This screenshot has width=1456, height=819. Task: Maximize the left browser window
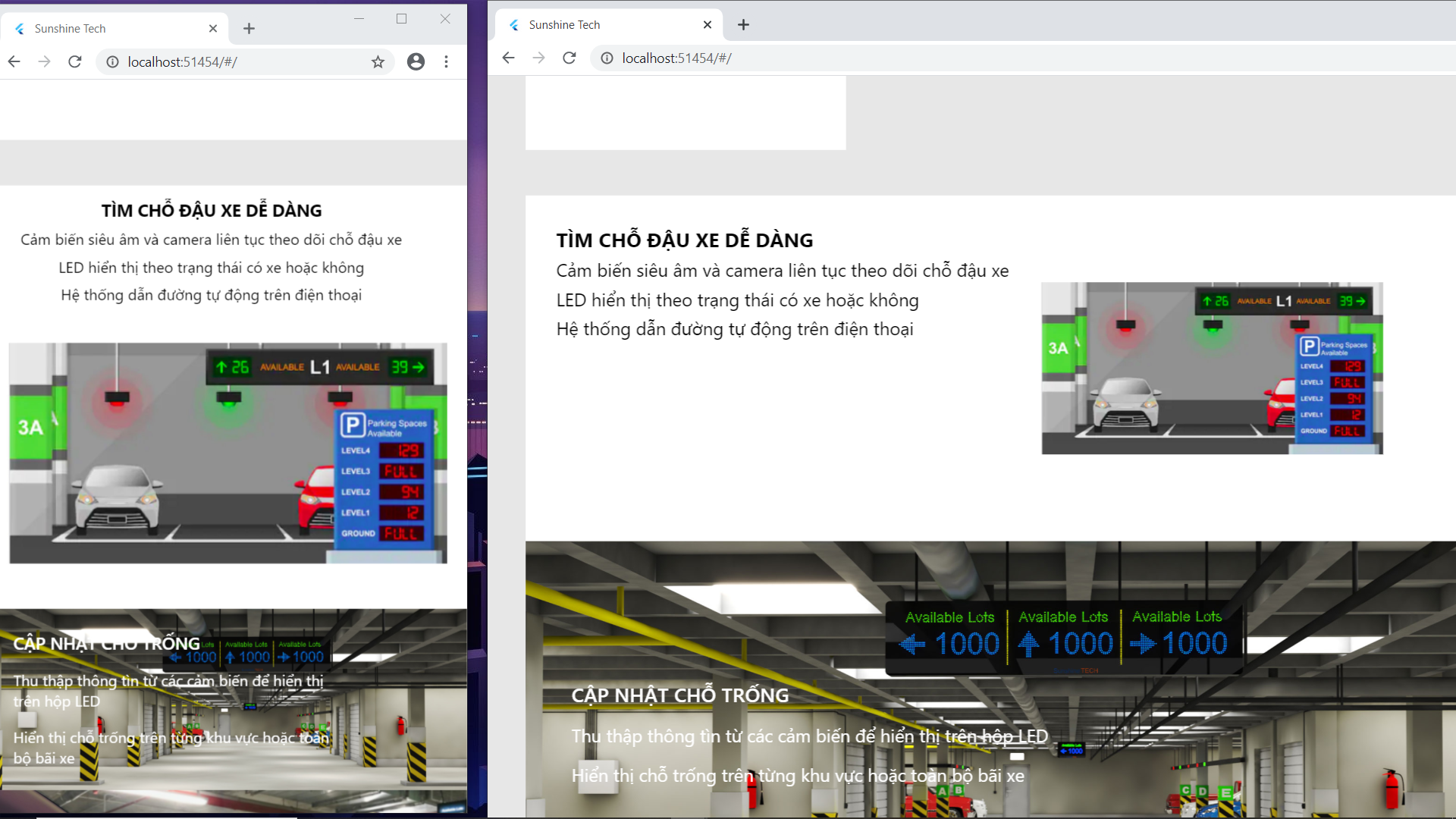point(401,19)
